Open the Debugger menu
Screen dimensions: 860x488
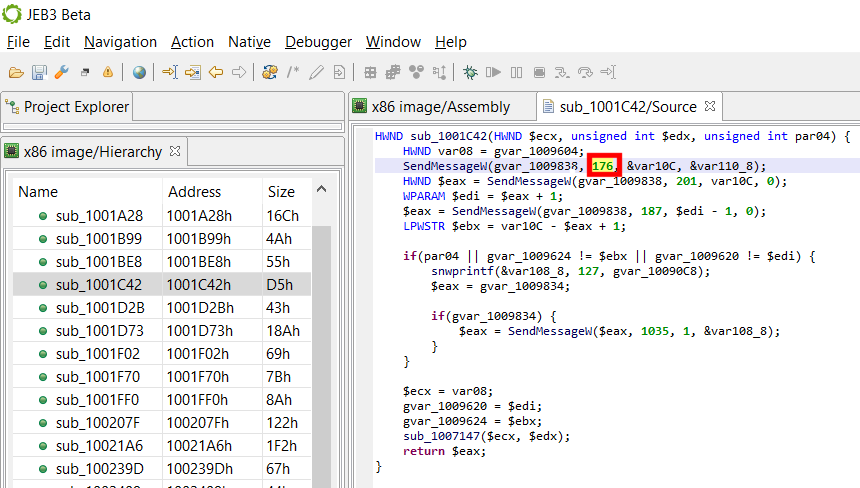(318, 42)
